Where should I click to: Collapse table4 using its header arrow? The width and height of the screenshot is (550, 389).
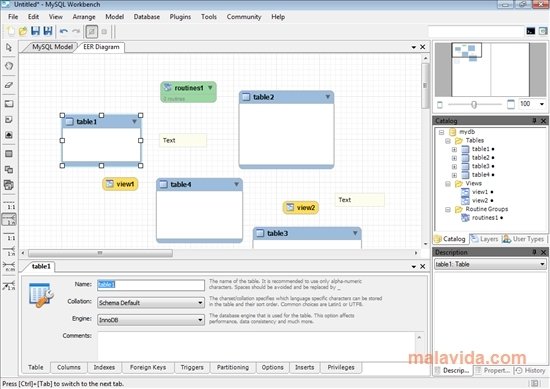[236, 184]
